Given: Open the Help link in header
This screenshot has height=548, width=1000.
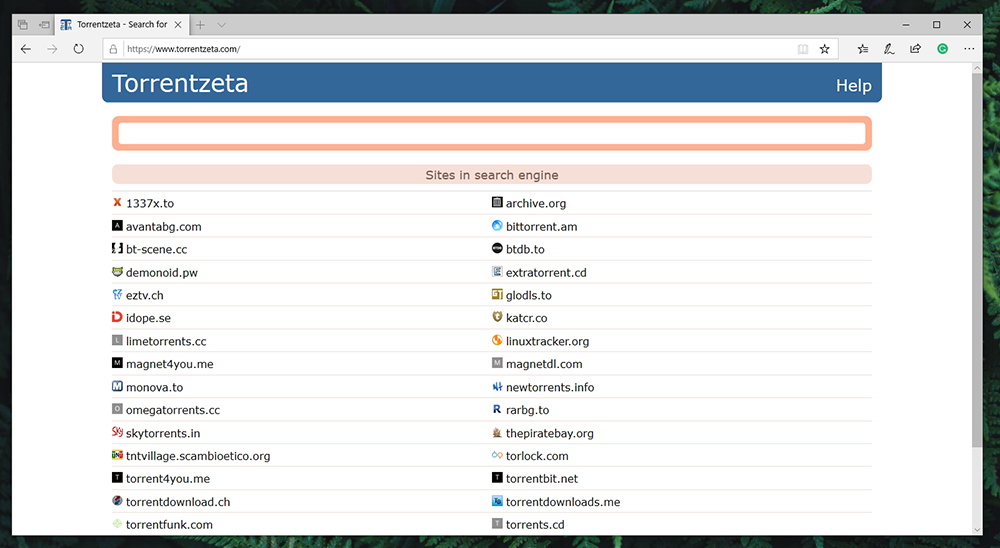Looking at the screenshot, I should [853, 85].
